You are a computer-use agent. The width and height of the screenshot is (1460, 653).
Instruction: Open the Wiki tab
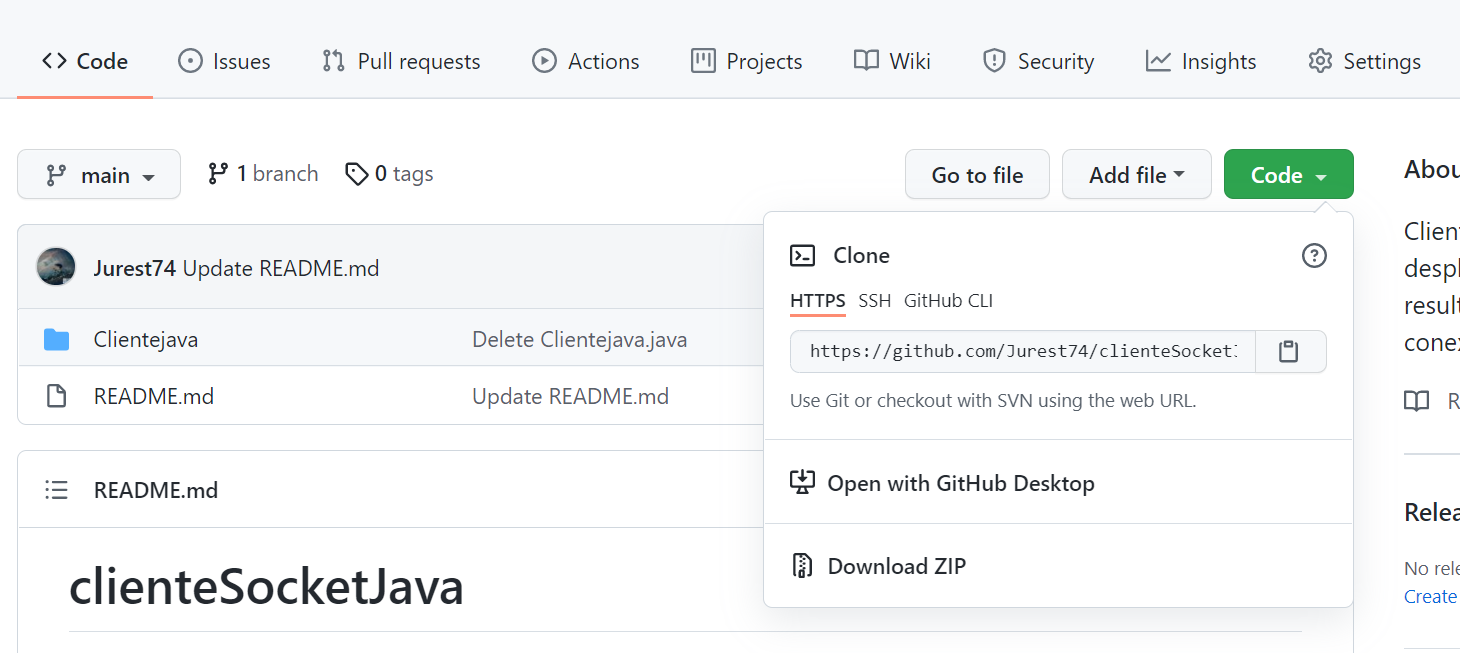tap(892, 61)
